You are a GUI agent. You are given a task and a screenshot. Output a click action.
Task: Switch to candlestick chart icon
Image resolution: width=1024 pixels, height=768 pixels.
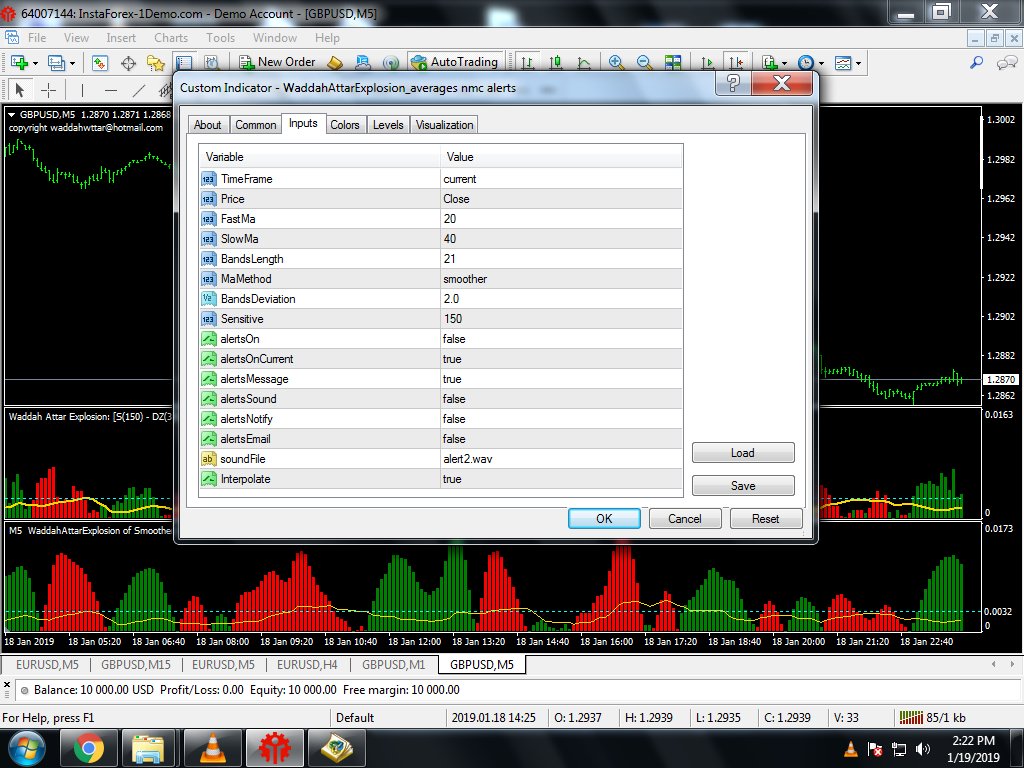pyautogui.click(x=556, y=63)
